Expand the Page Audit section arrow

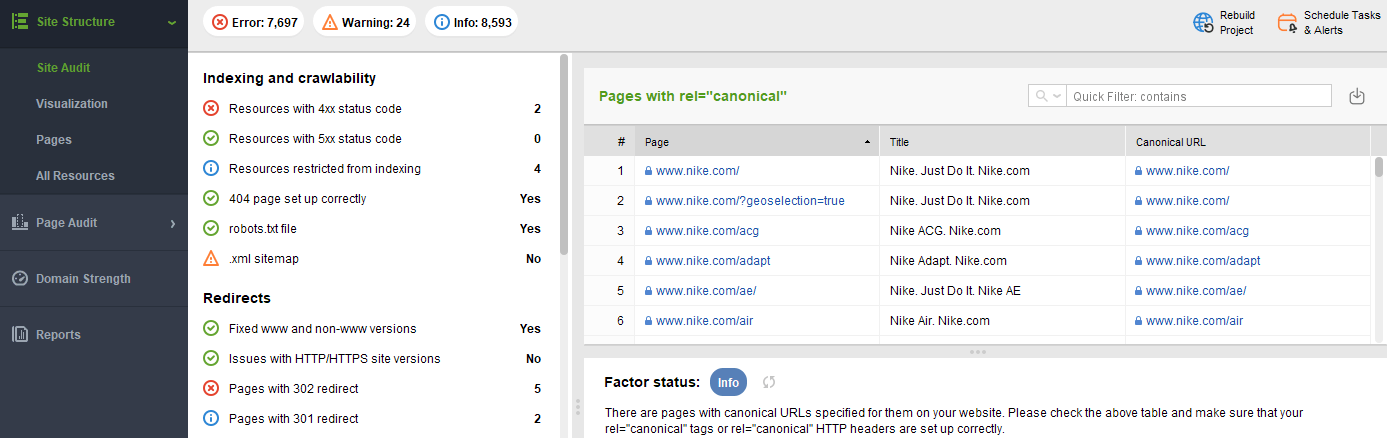coord(172,223)
